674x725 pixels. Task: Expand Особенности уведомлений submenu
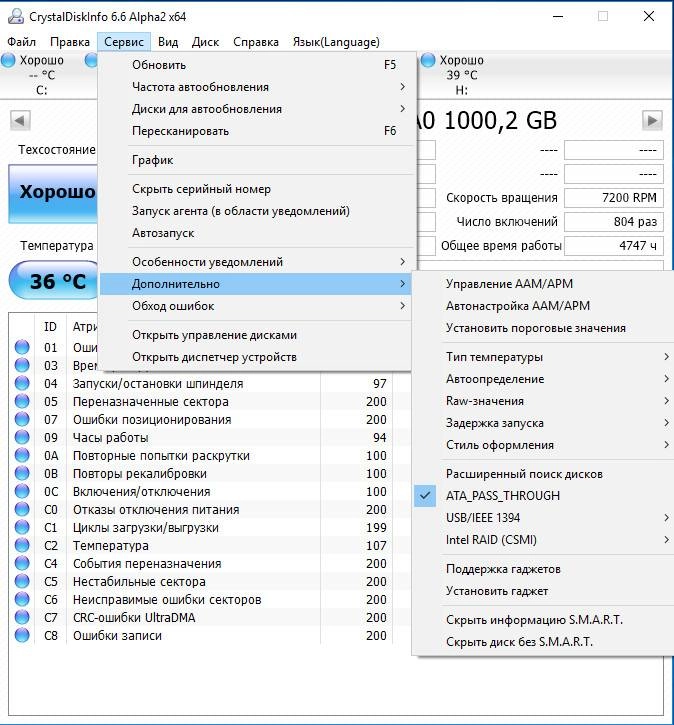point(256,262)
